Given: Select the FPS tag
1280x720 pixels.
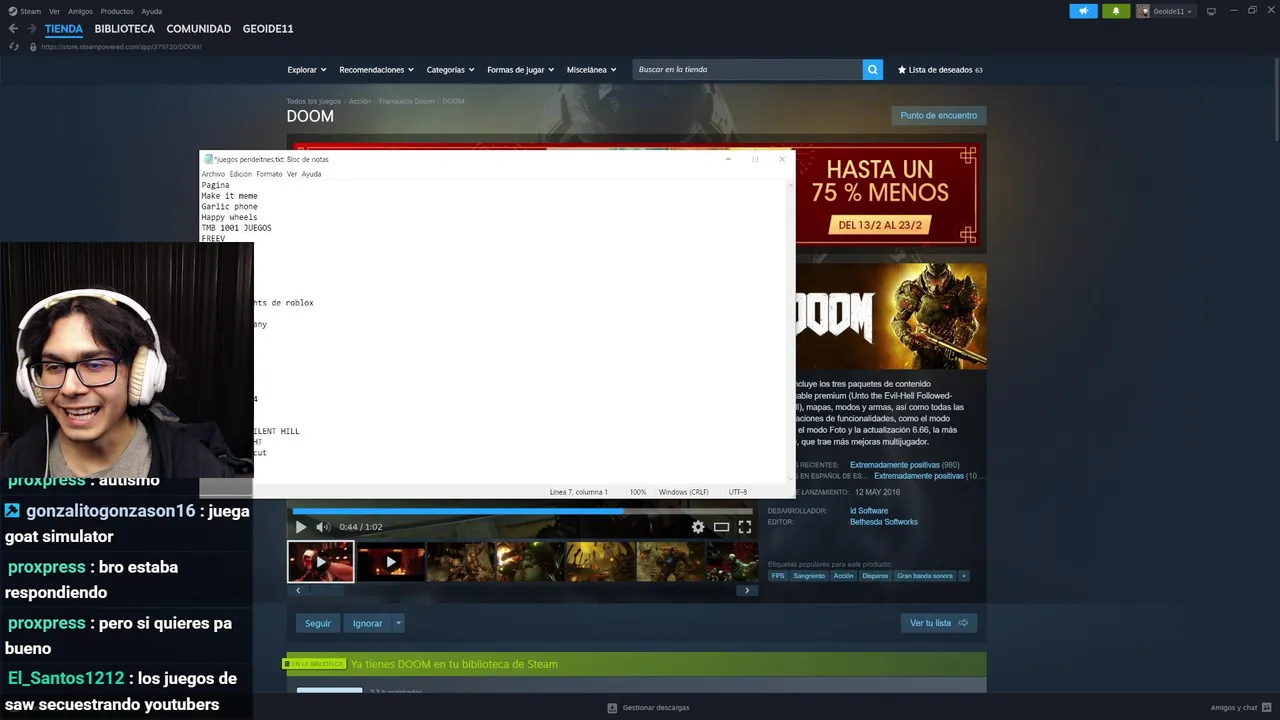Looking at the screenshot, I should coord(778,576).
